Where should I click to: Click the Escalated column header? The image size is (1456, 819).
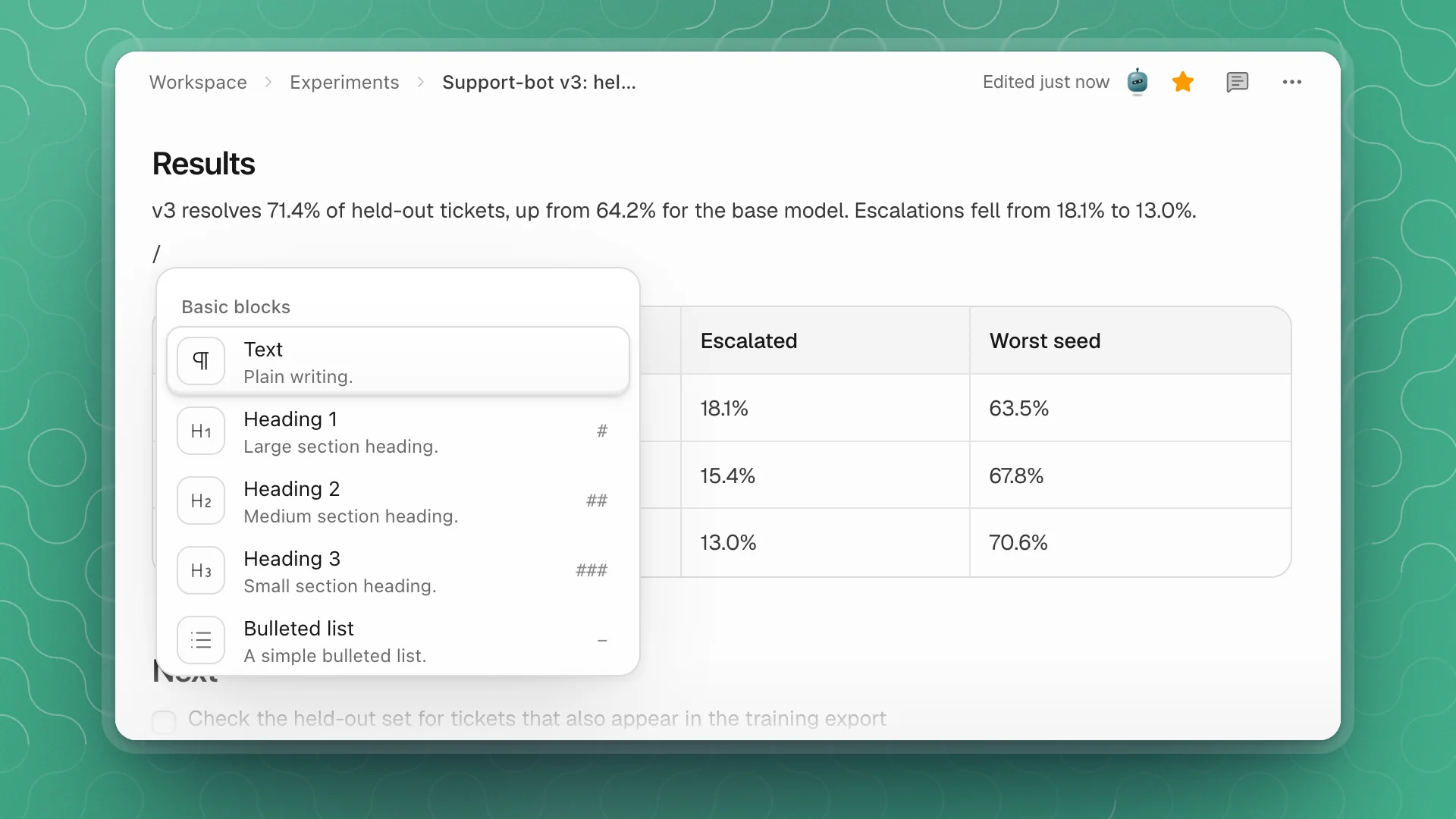[825, 340]
